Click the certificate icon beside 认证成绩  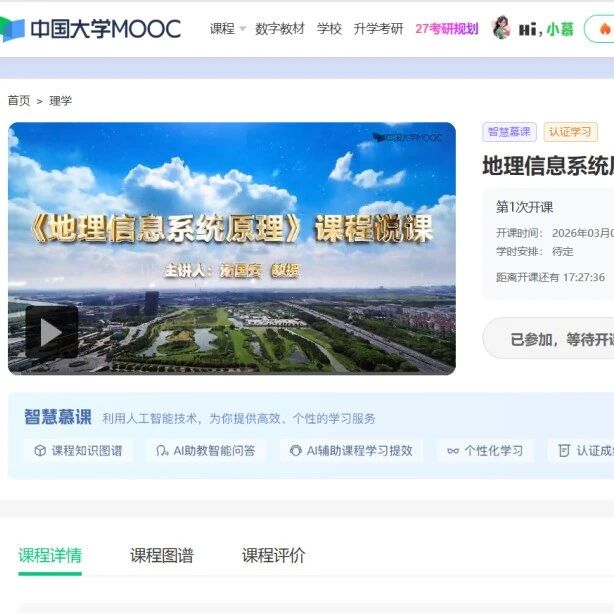[x=564, y=451]
